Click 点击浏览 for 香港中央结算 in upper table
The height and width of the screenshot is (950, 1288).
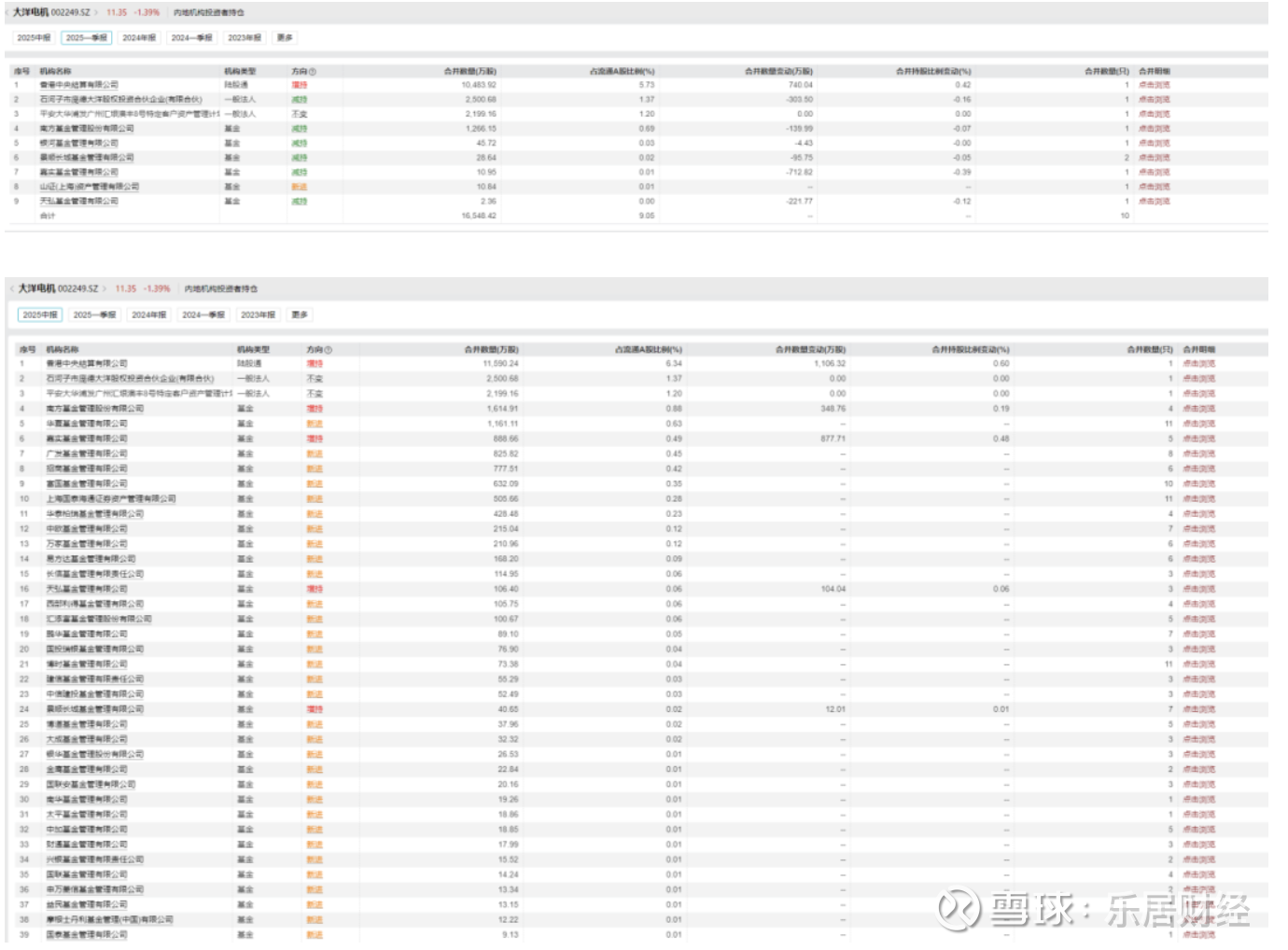[1154, 85]
